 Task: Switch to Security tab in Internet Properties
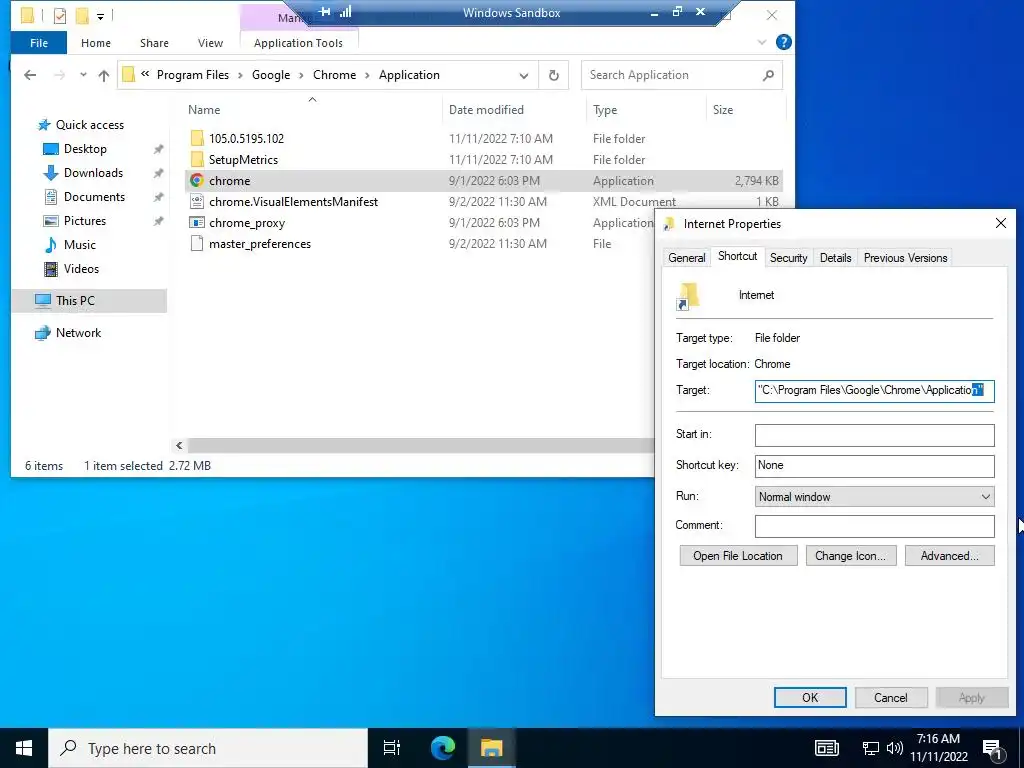click(788, 258)
